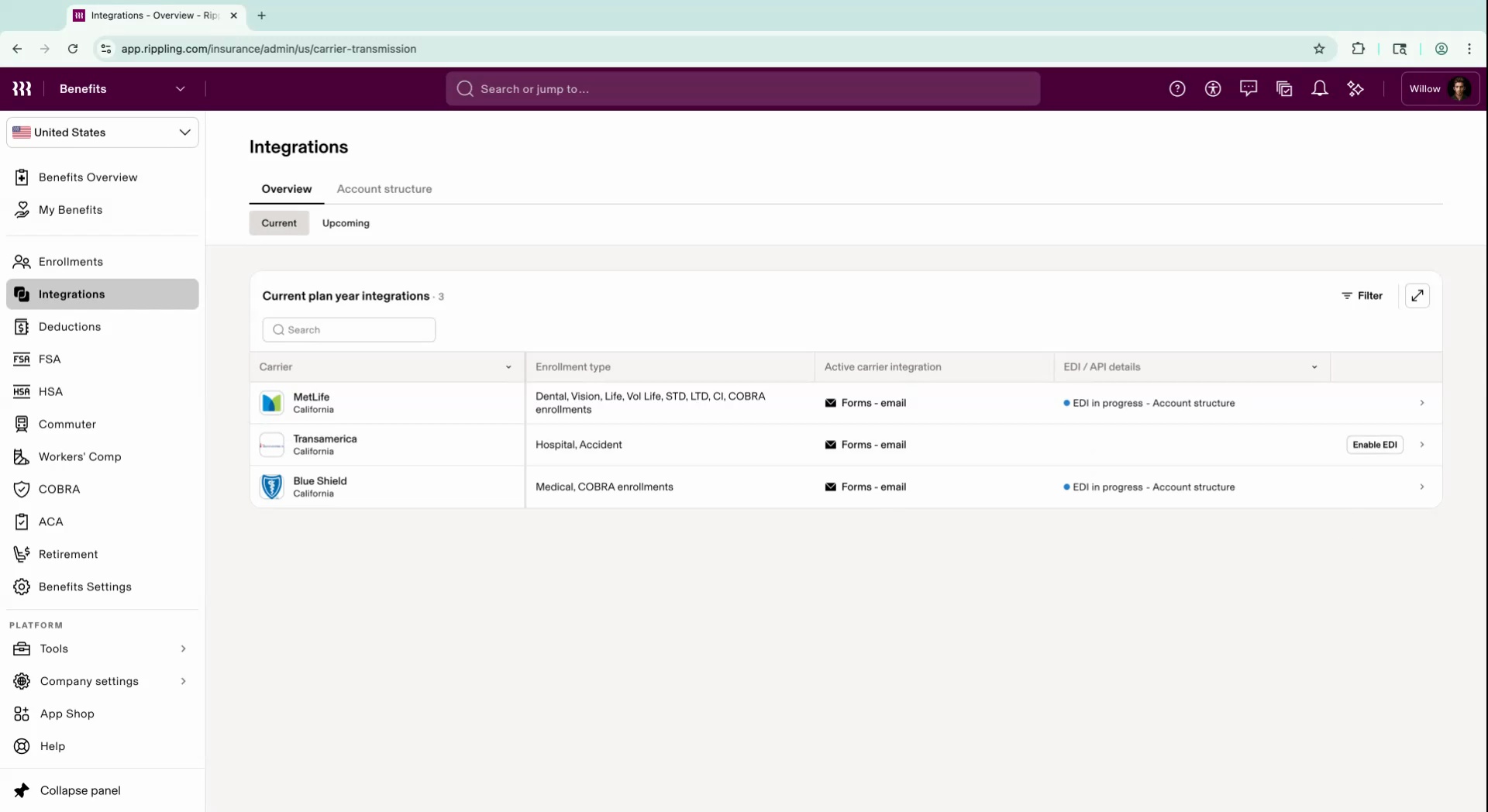
Task: Open notifications bell icon
Action: point(1320,89)
